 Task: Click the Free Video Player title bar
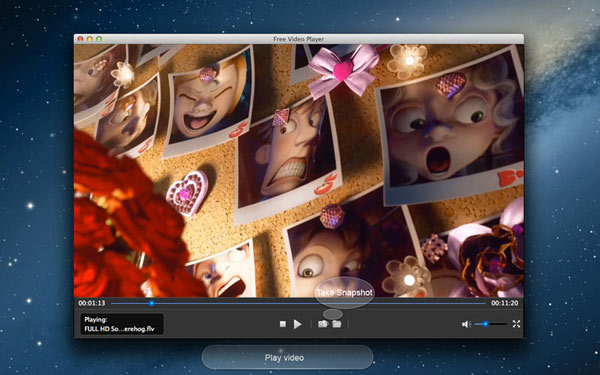pos(298,39)
